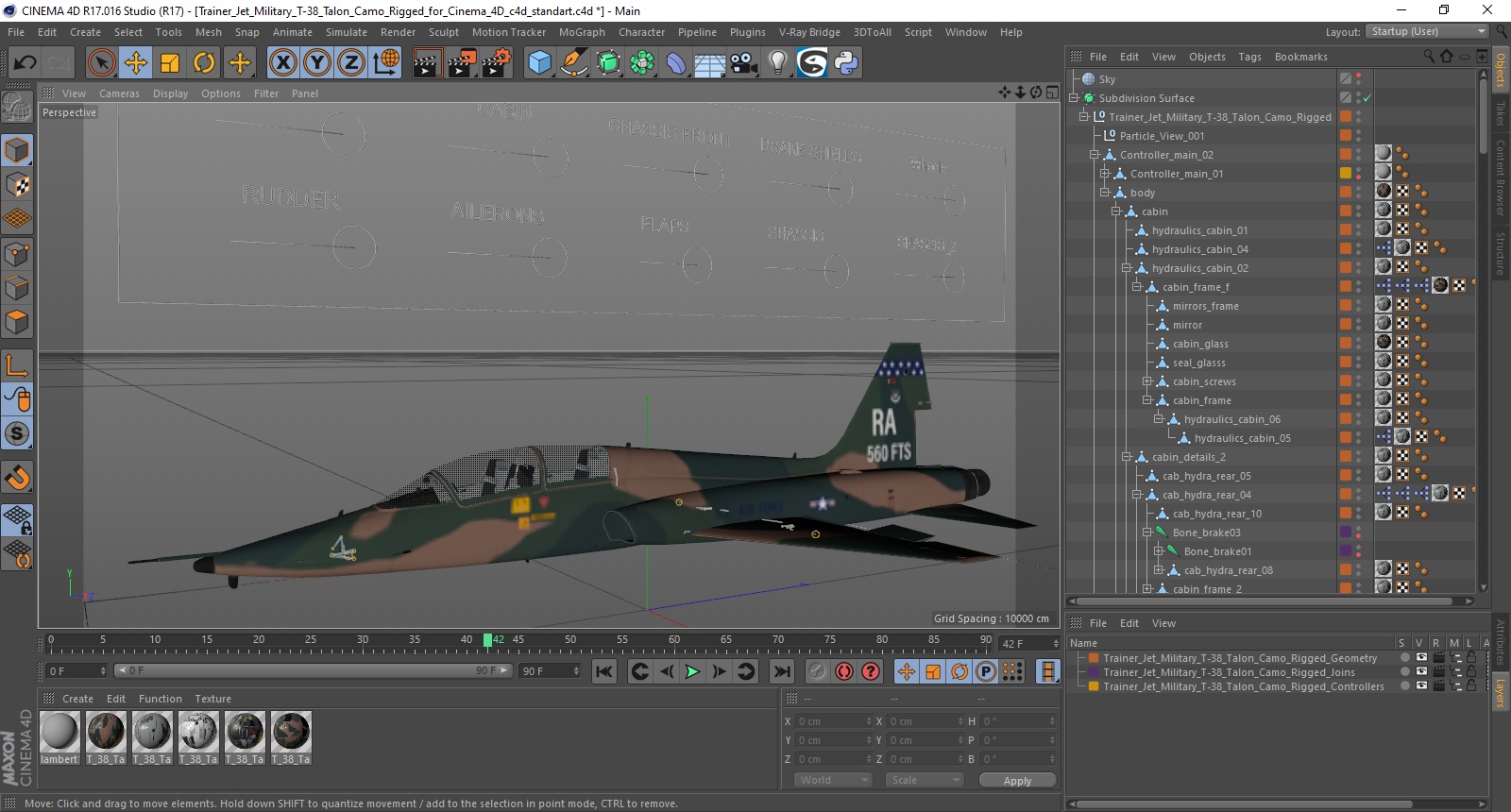This screenshot has width=1511, height=812.
Task: Select the Live Selection tool
Action: point(101,63)
